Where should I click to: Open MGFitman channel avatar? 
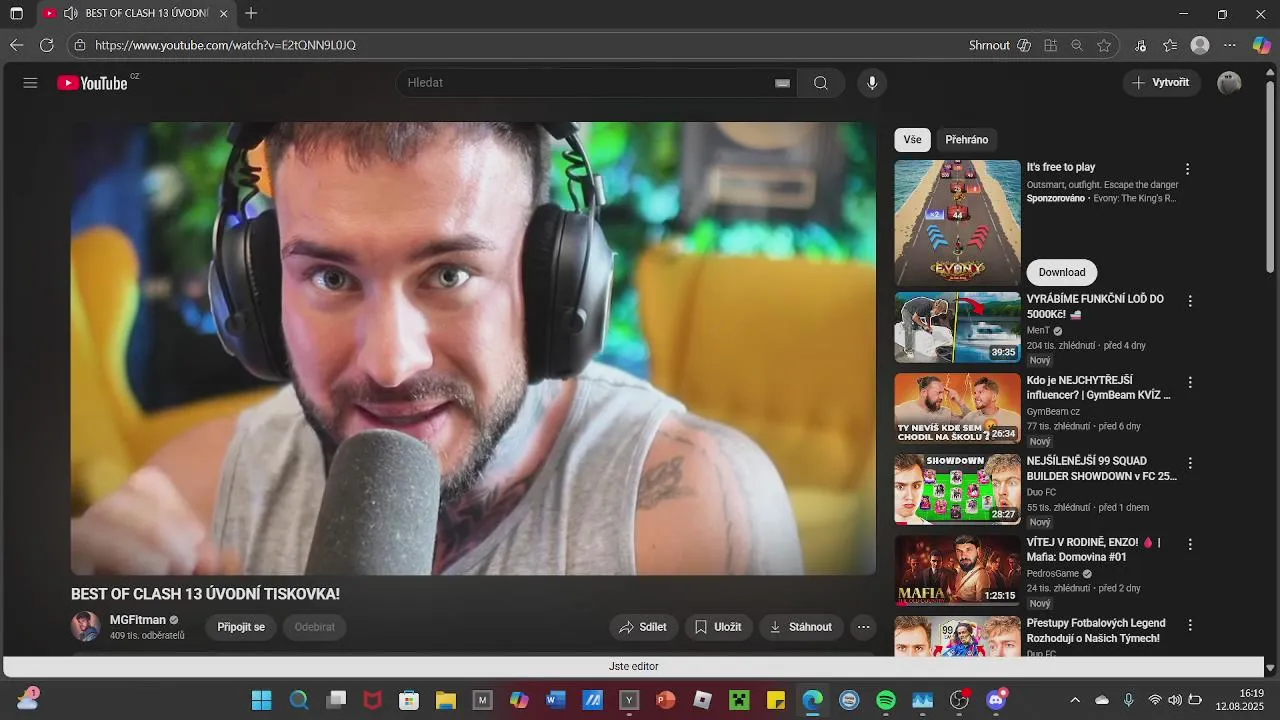point(86,627)
